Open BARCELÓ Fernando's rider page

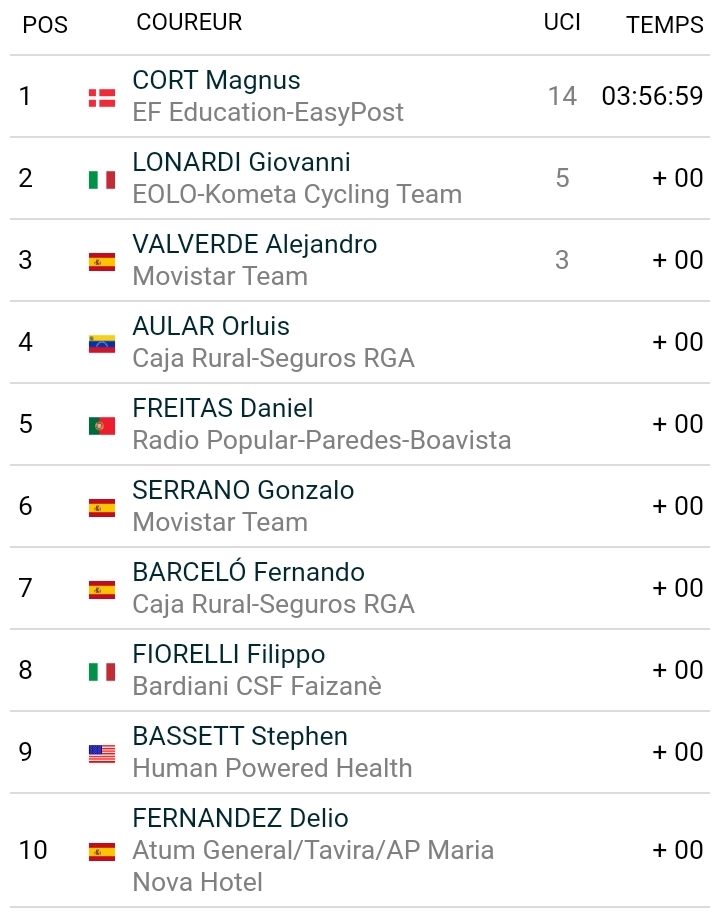tap(248, 572)
